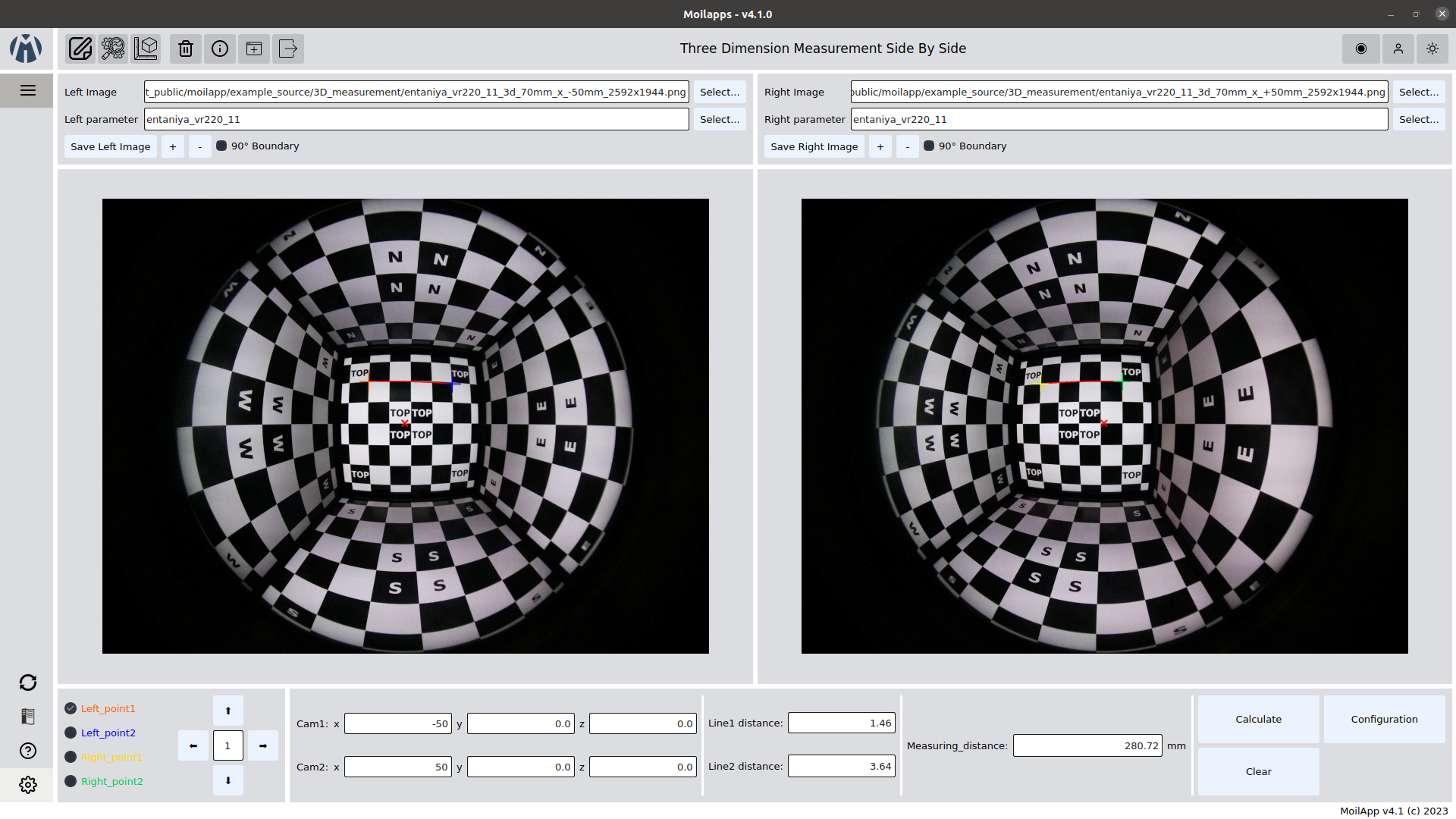
Task: Click the MoilApp logo icon
Action: pyautogui.click(x=26, y=49)
